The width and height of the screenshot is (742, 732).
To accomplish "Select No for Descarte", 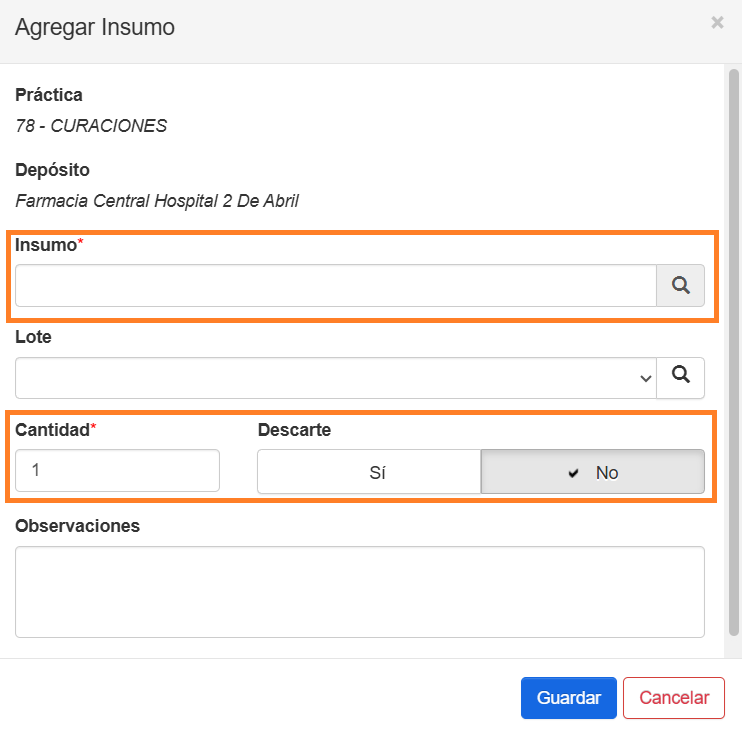I will pos(592,472).
